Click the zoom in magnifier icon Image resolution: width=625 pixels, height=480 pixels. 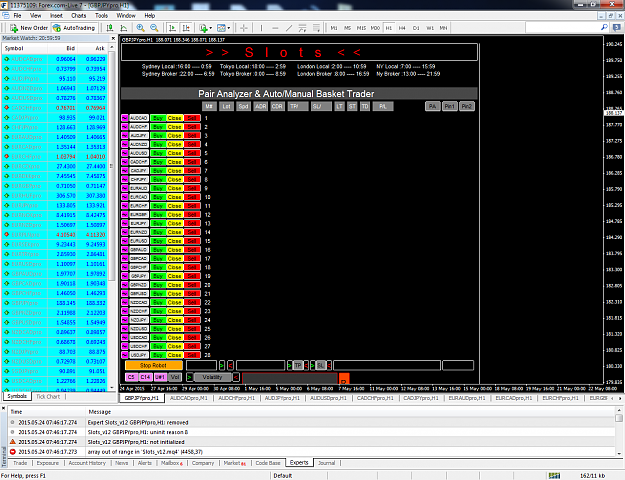click(140, 28)
